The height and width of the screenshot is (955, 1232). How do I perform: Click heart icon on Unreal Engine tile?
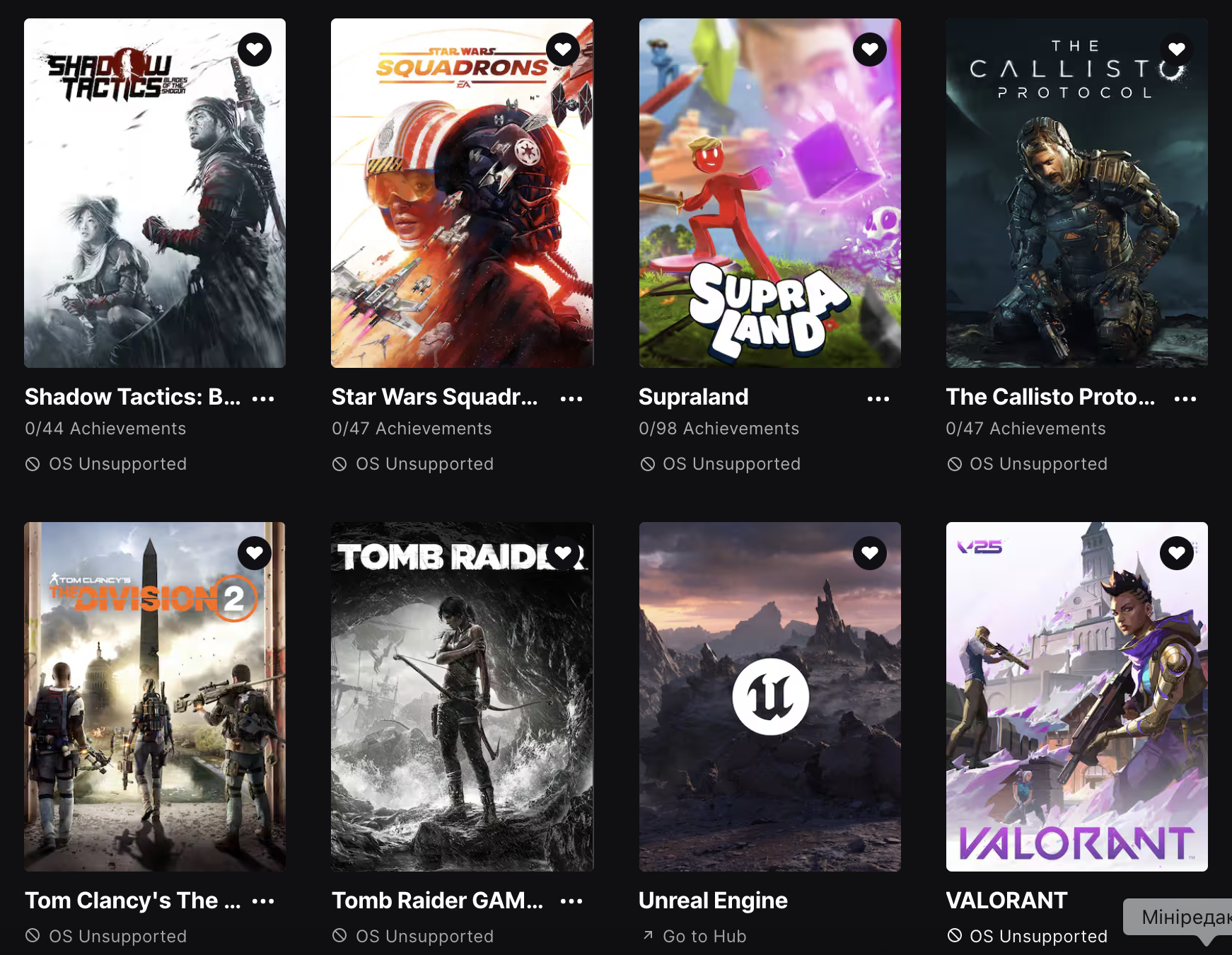tap(870, 553)
